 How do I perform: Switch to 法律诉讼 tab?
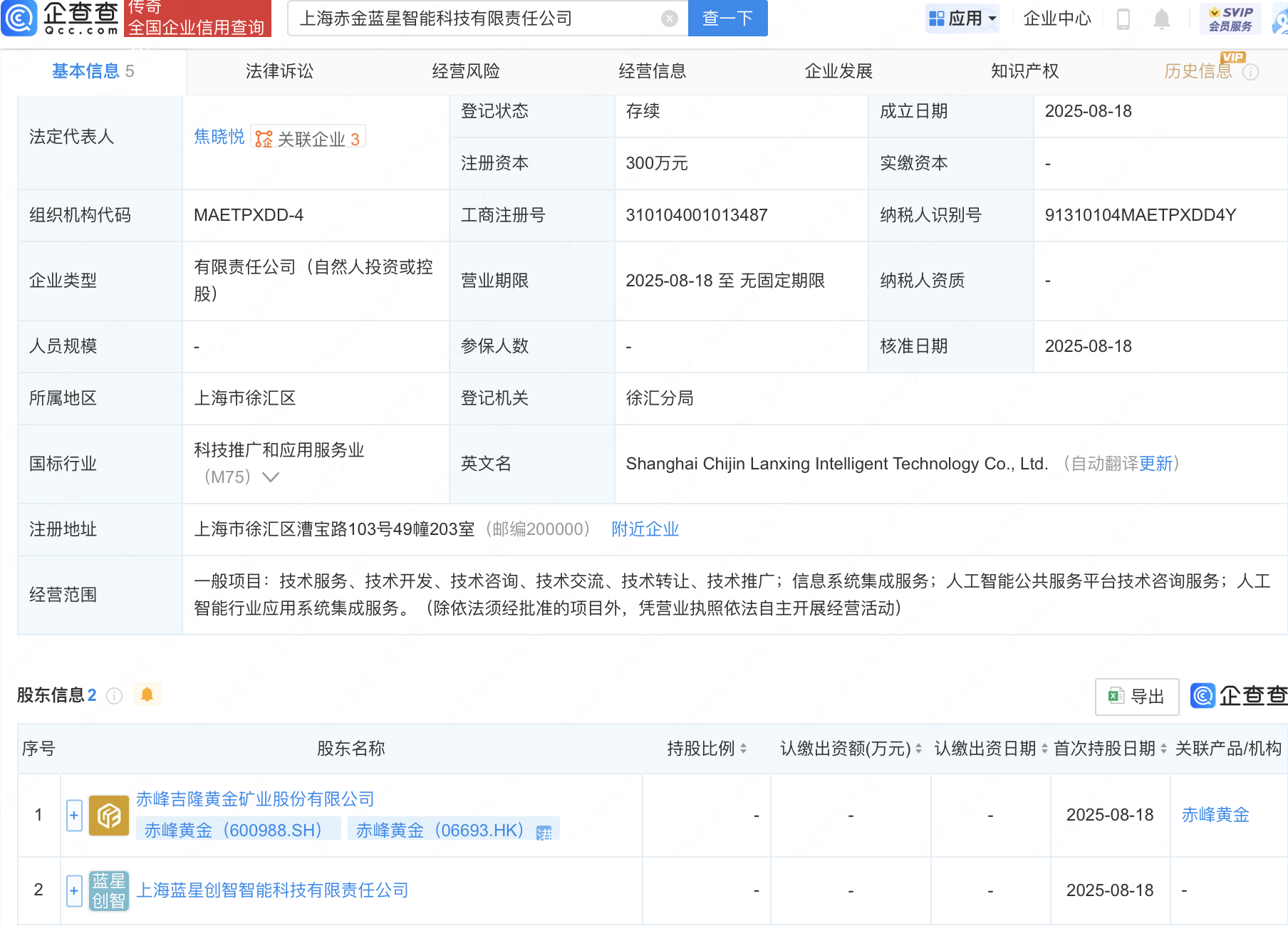pos(279,71)
